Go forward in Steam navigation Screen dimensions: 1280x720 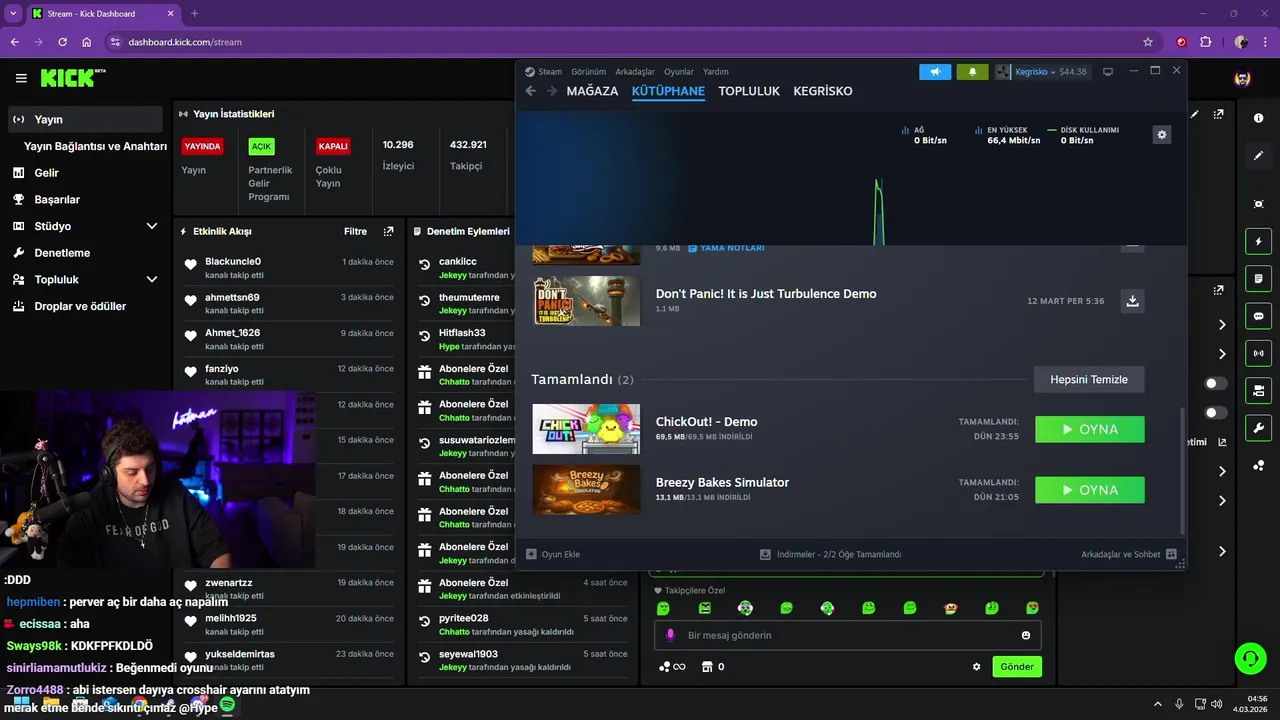tap(551, 91)
